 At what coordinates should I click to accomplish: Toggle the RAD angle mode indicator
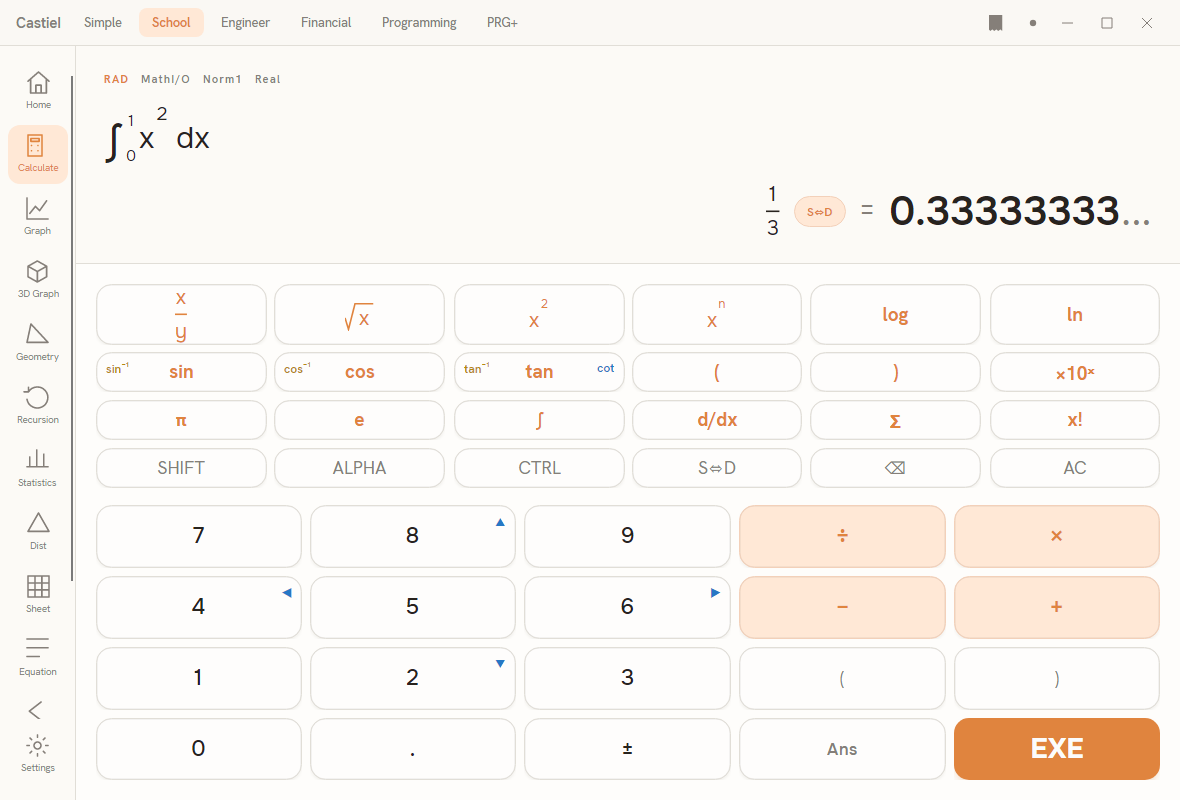[x=116, y=79]
